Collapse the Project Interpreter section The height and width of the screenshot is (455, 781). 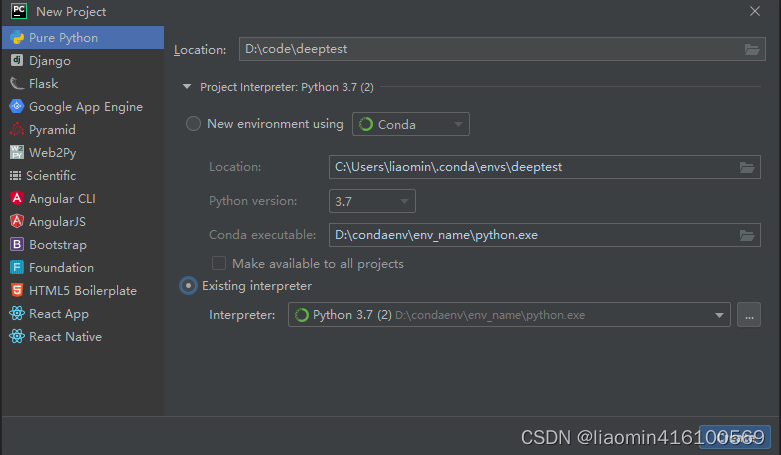187,87
